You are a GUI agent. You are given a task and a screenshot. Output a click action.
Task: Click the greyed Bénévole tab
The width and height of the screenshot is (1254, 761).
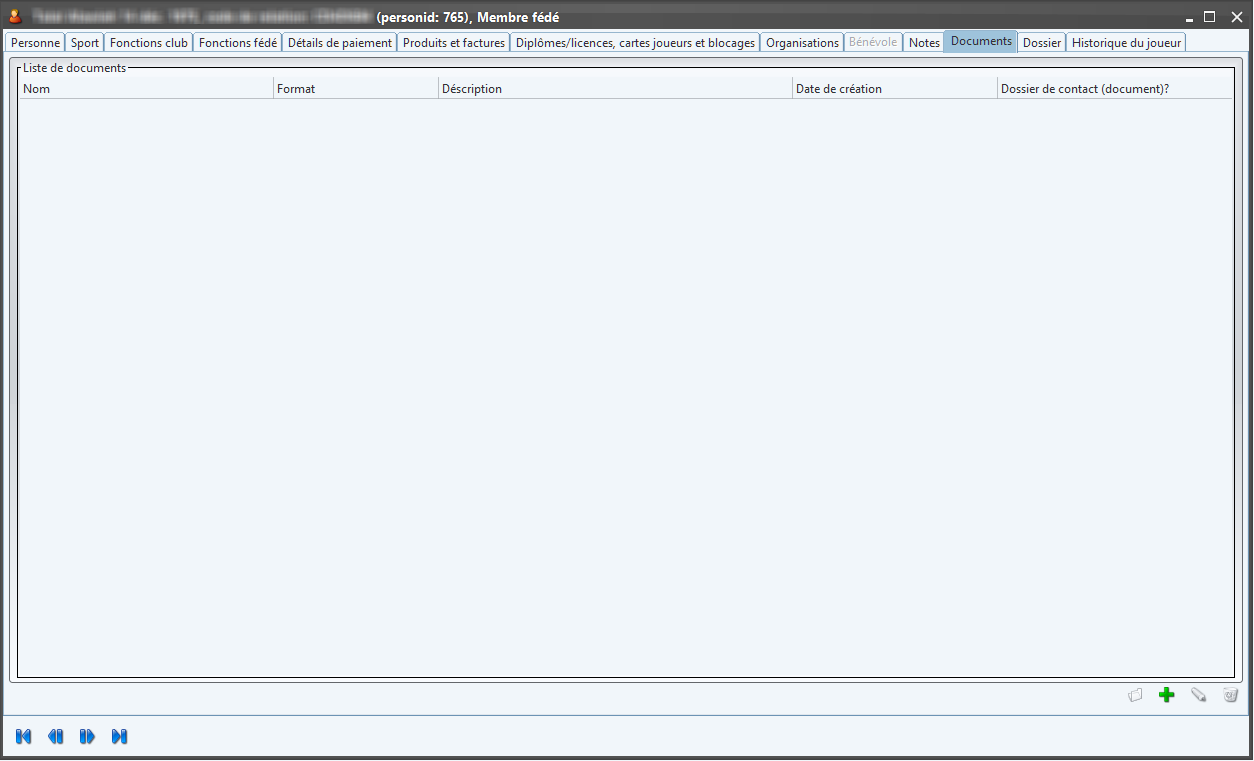(x=873, y=42)
